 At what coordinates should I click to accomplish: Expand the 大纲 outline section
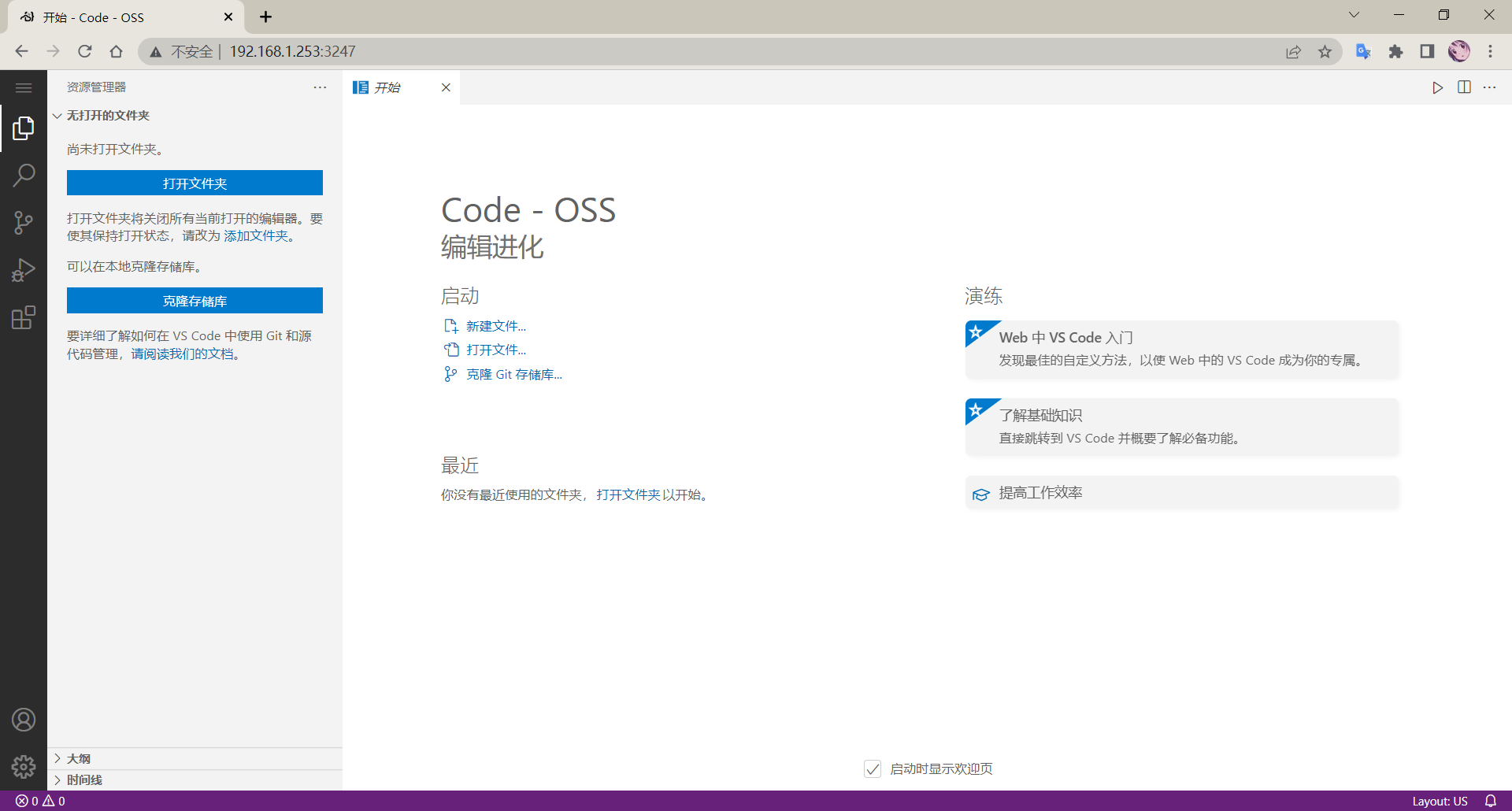click(x=79, y=758)
